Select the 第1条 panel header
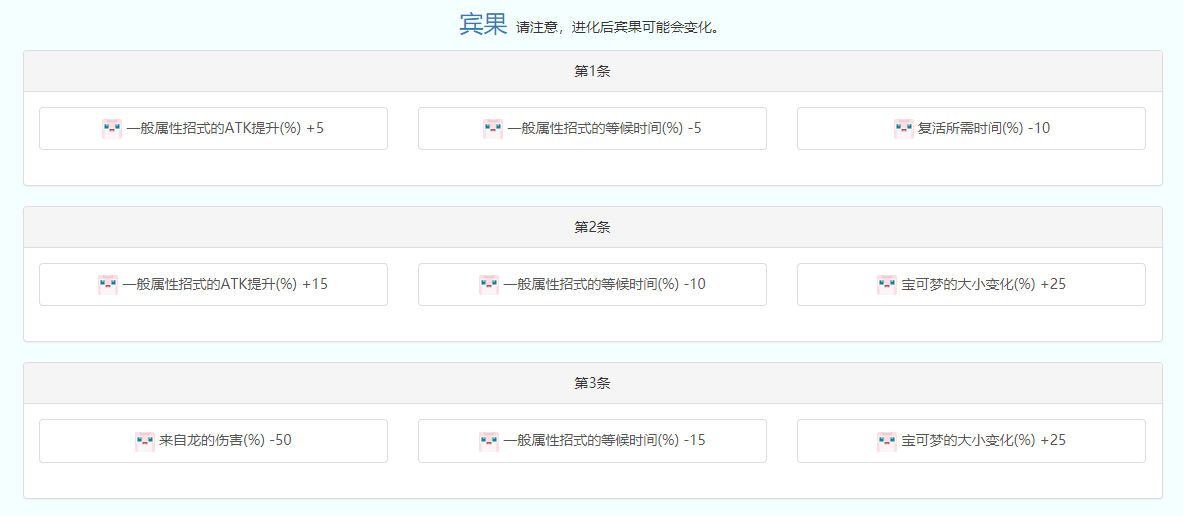The width and height of the screenshot is (1183, 516). pos(592,71)
